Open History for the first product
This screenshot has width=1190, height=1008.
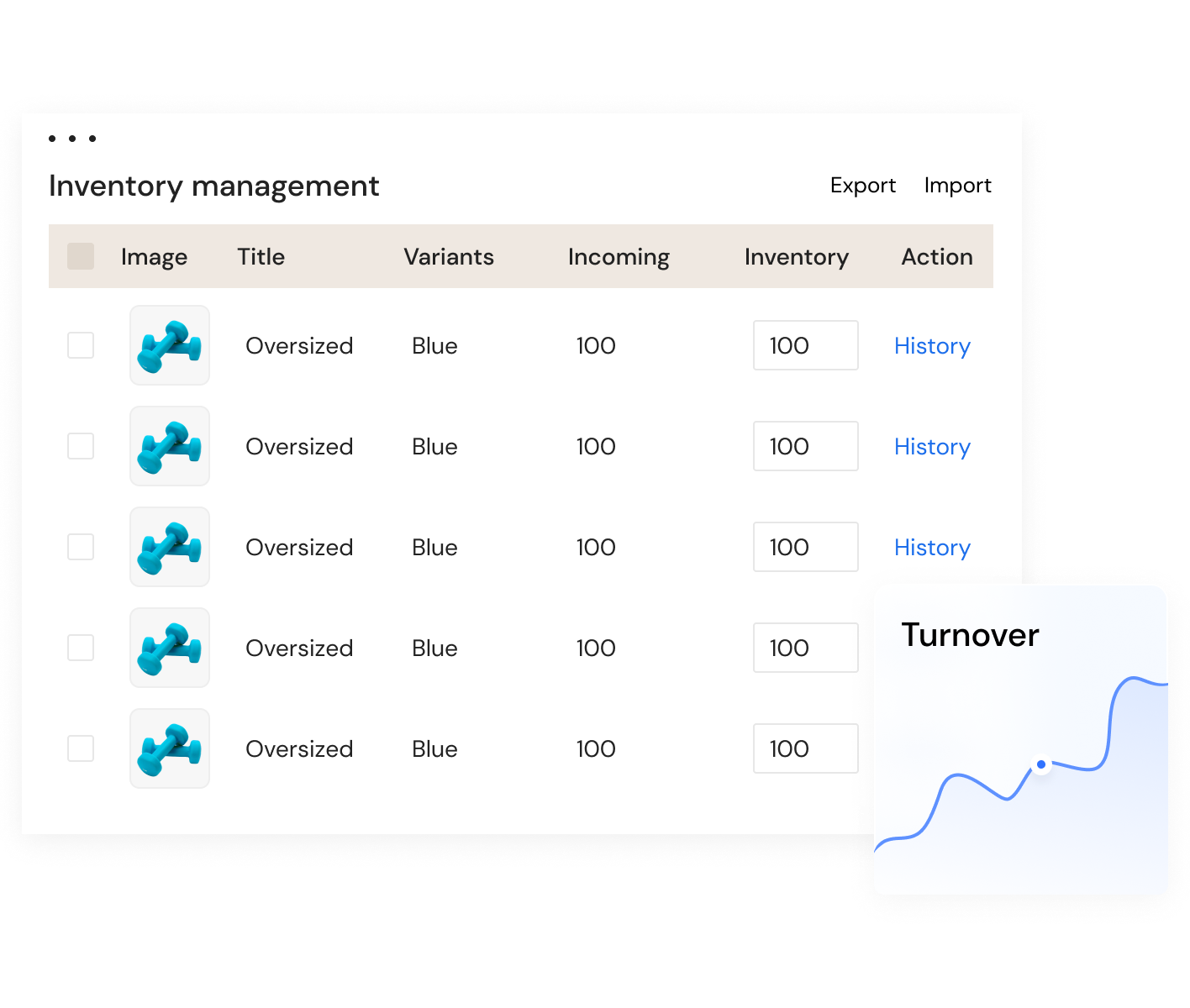[932, 346]
